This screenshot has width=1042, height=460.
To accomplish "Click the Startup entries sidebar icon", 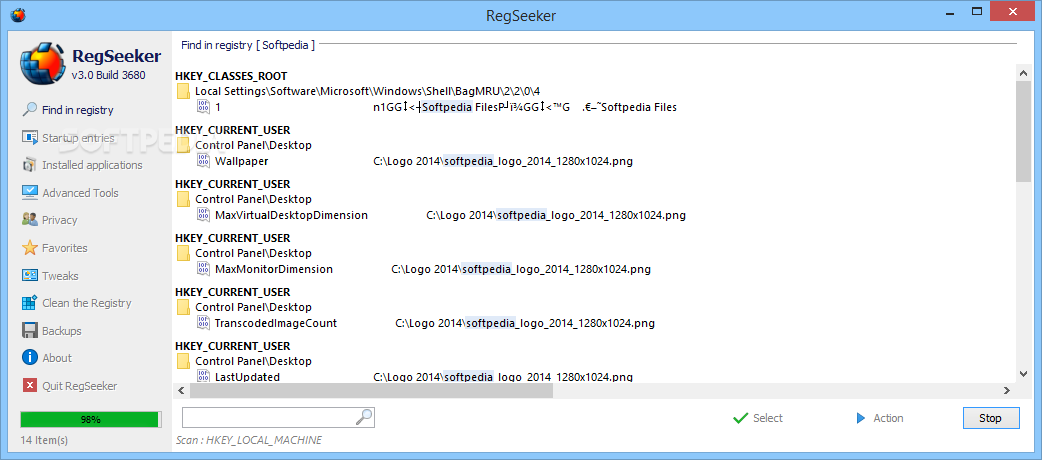I will 29,138.
